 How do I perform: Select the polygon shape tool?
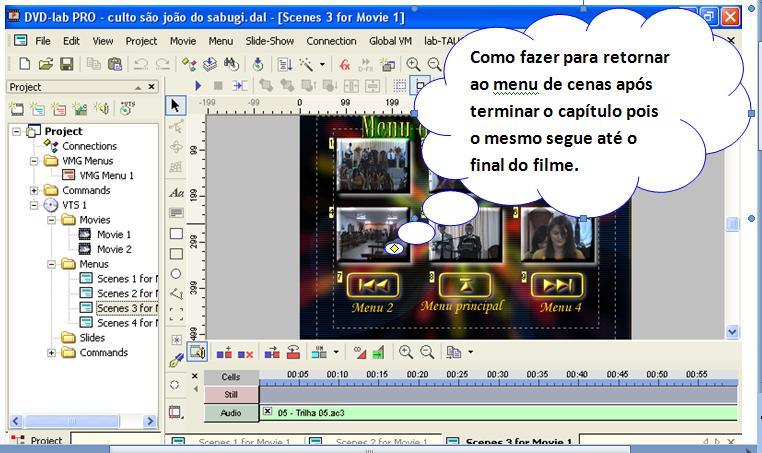pos(176,294)
